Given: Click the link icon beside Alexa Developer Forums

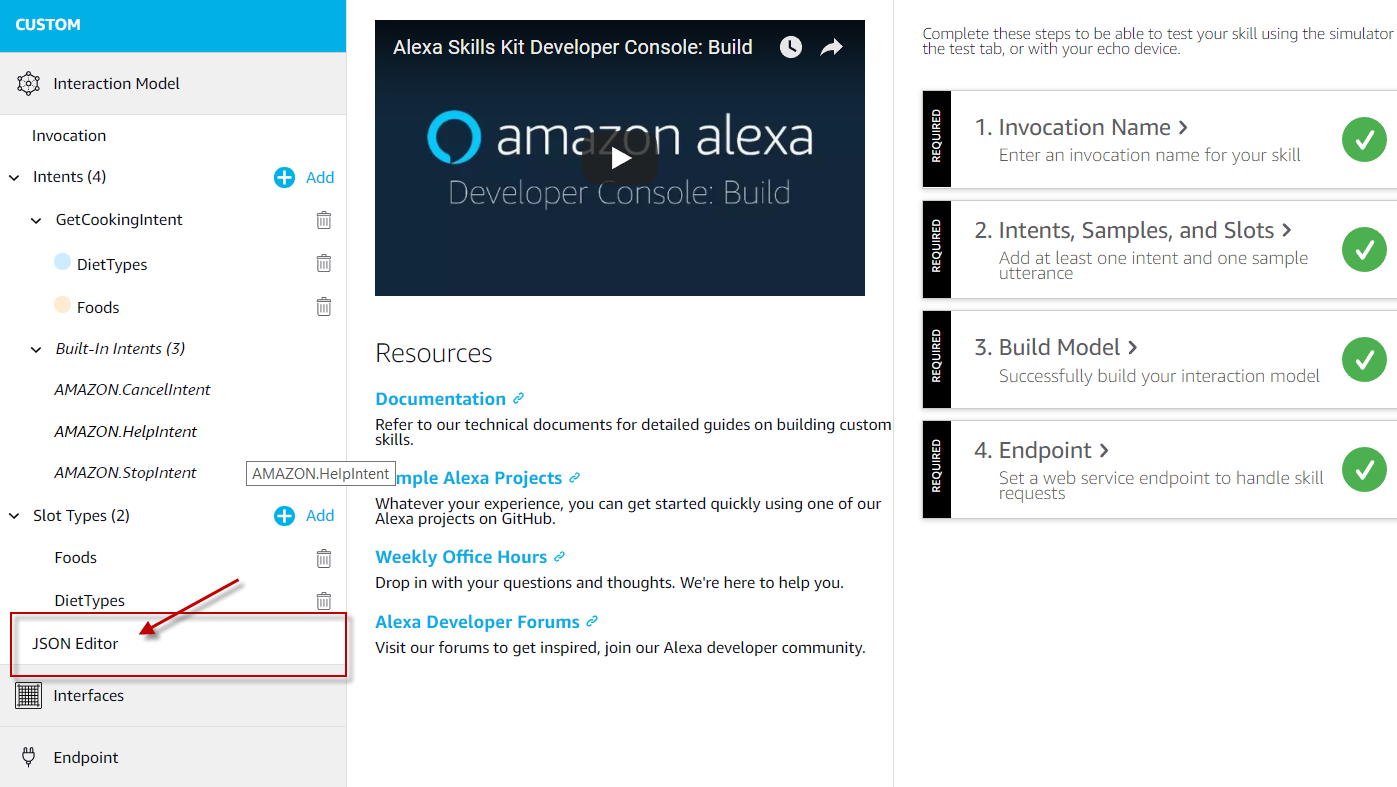Looking at the screenshot, I should pyautogui.click(x=592, y=622).
